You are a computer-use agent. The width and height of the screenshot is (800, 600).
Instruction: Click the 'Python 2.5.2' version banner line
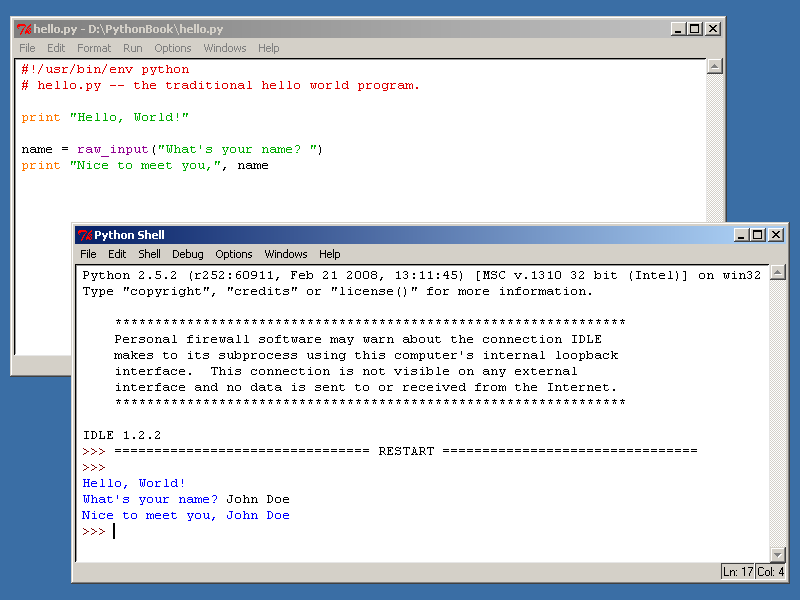click(421, 276)
